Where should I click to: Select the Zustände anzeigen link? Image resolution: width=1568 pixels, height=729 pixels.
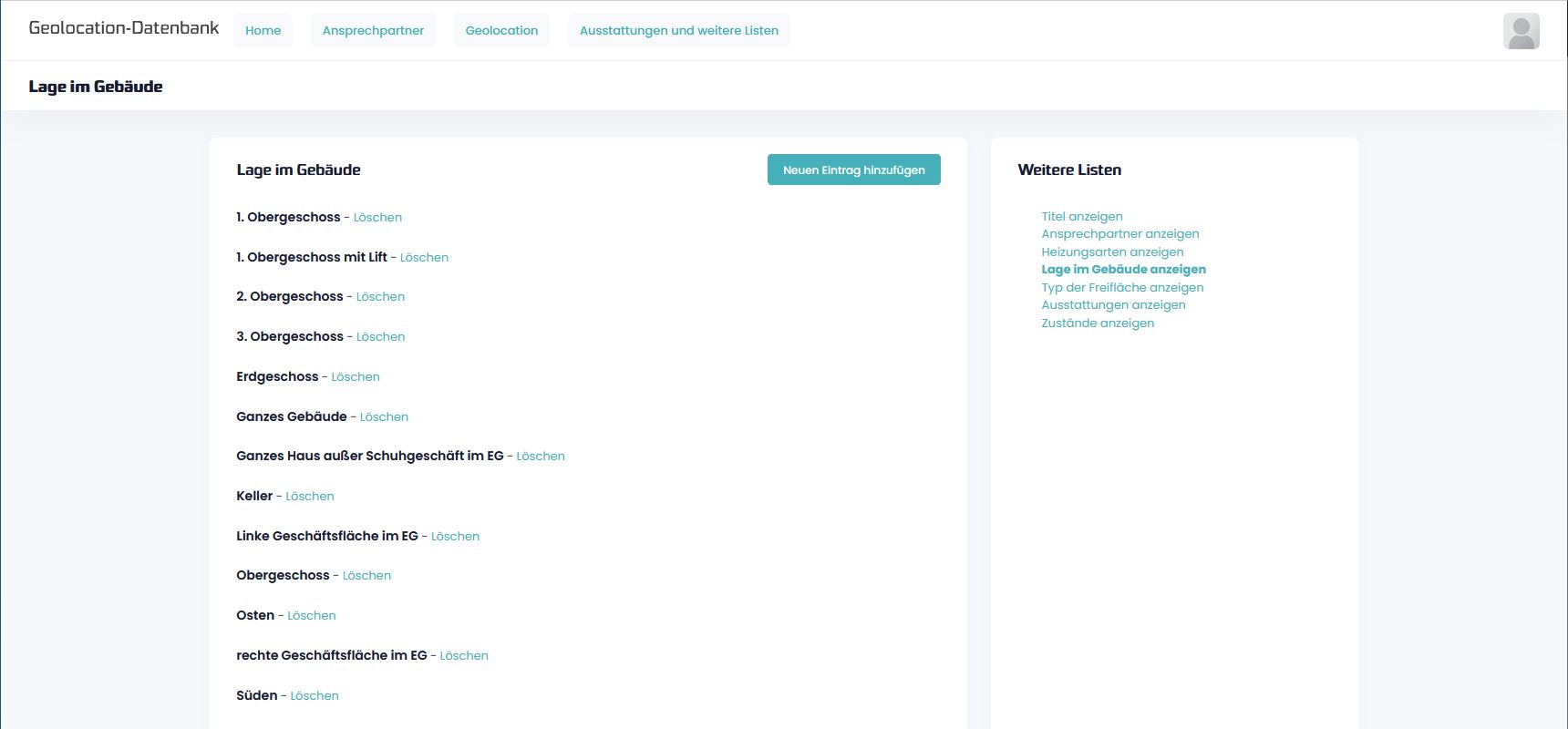point(1098,323)
